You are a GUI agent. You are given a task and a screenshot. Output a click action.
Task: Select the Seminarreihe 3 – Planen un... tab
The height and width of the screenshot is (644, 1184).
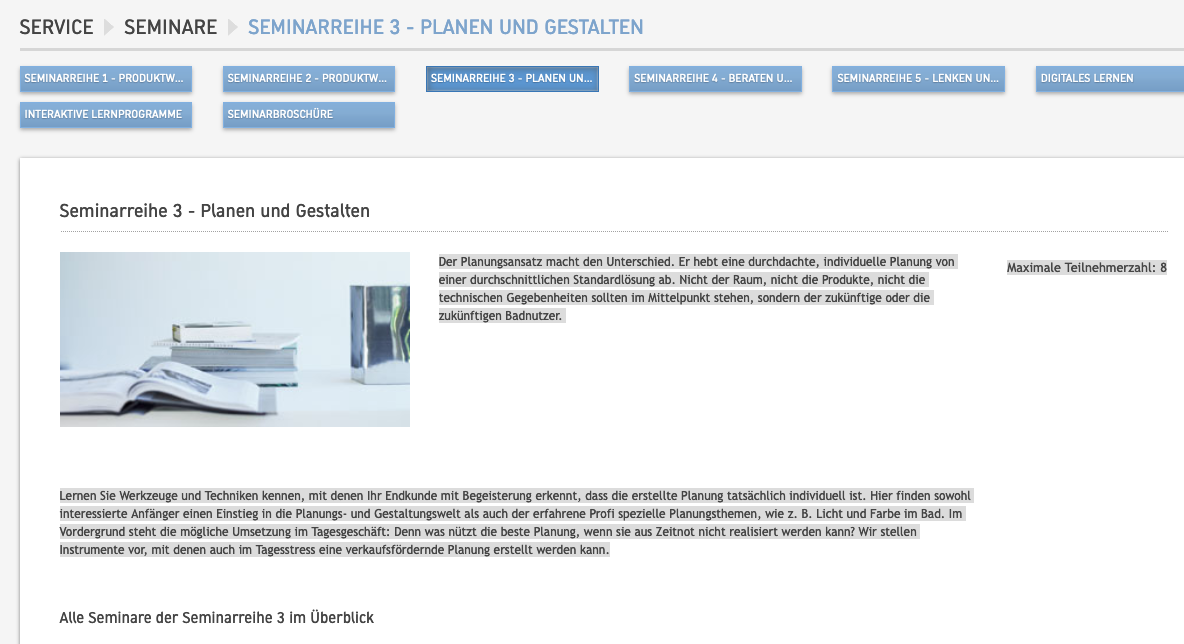(x=512, y=79)
